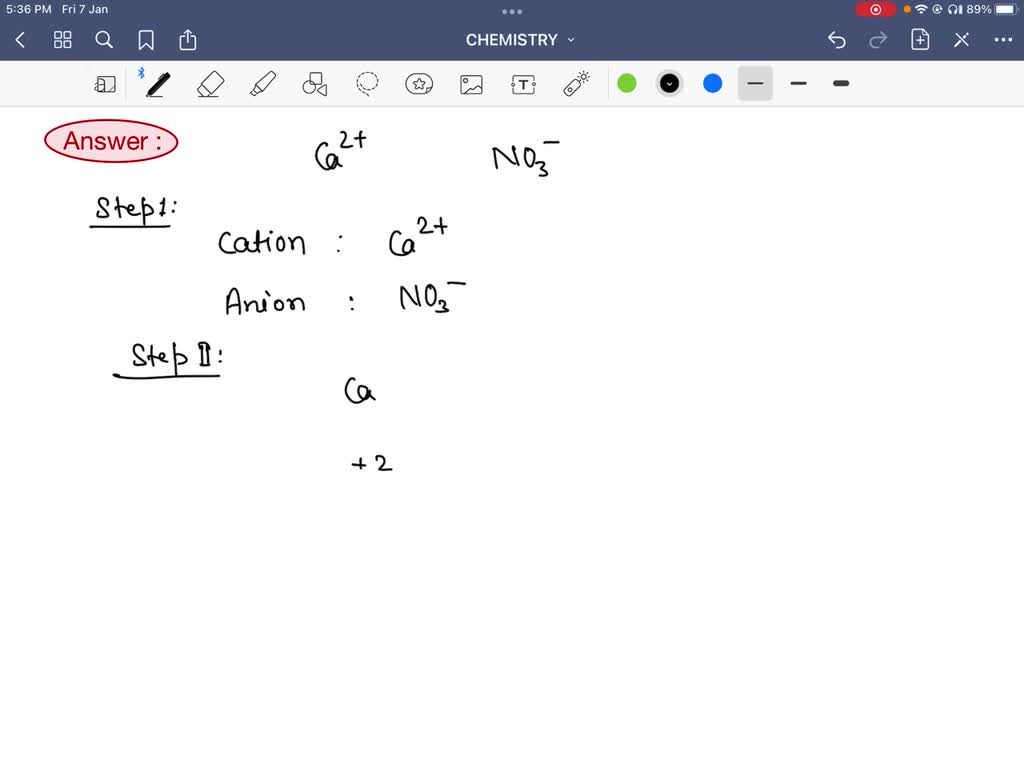Screen dimensions: 1024x768
Task: Select the Eraser tool
Action: click(210, 84)
